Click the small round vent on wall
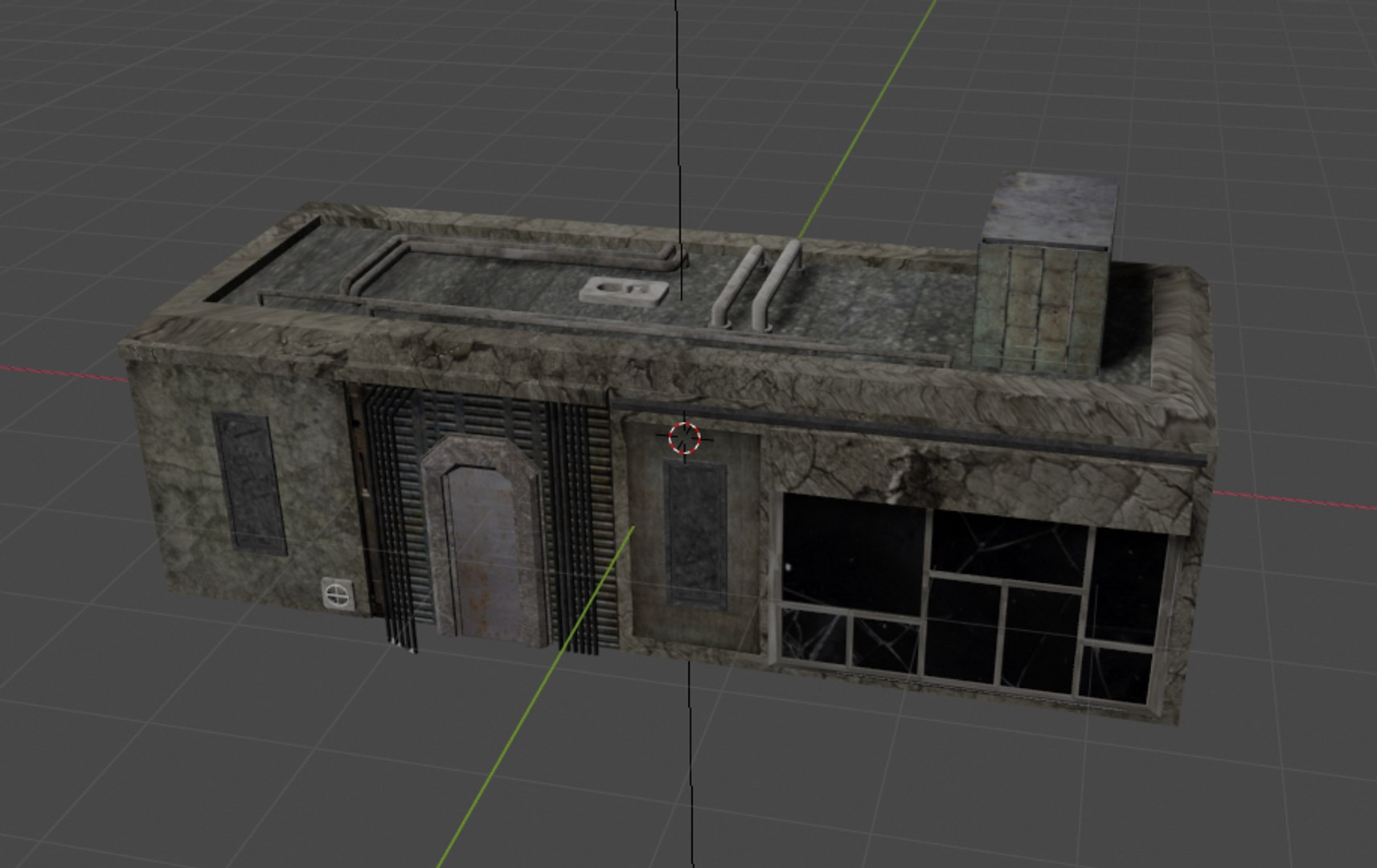The width and height of the screenshot is (1377, 868). [x=338, y=595]
